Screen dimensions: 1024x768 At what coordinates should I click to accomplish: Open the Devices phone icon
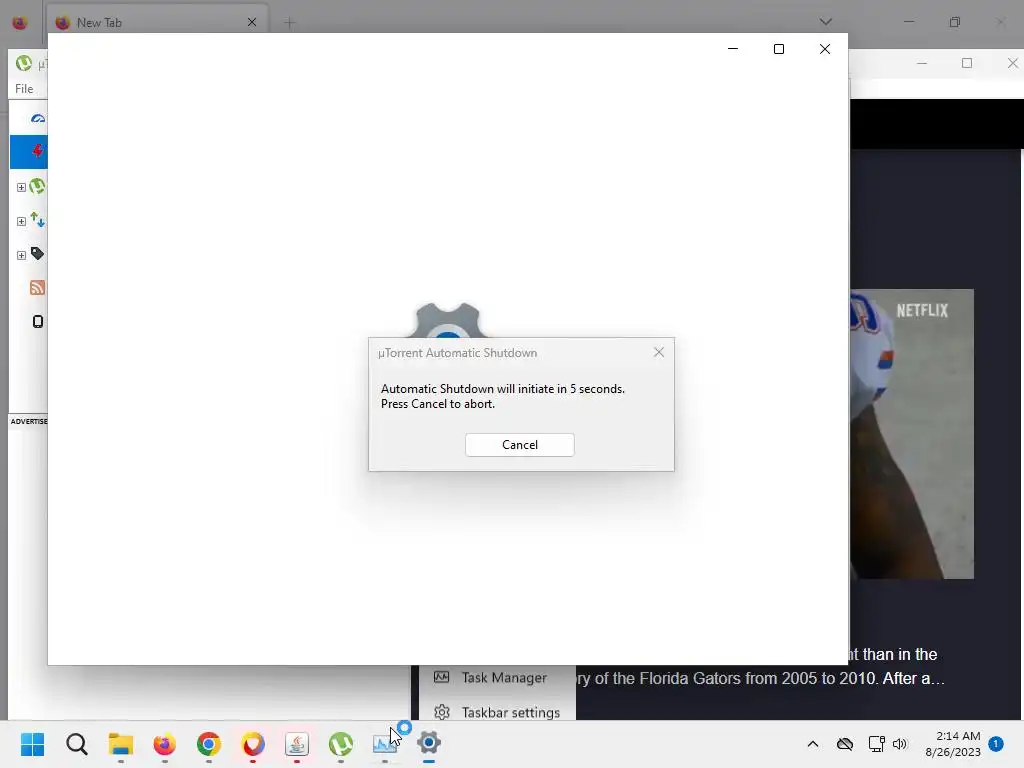click(38, 321)
